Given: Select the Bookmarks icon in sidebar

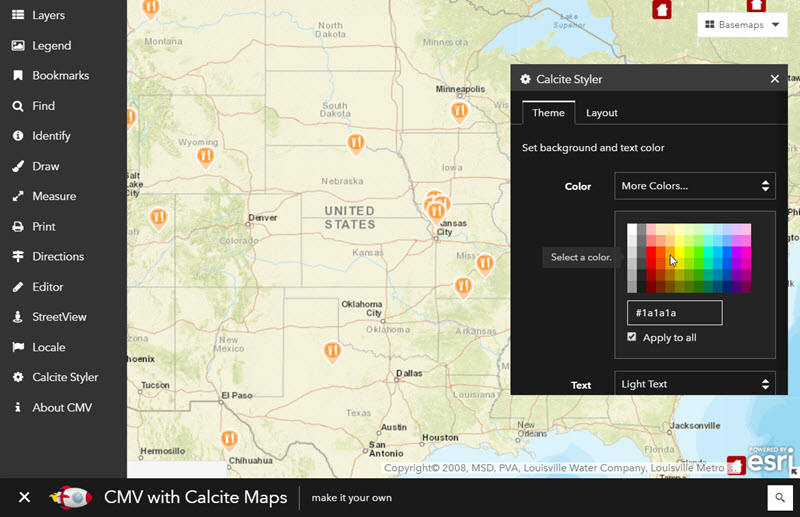Looking at the screenshot, I should pos(18,76).
